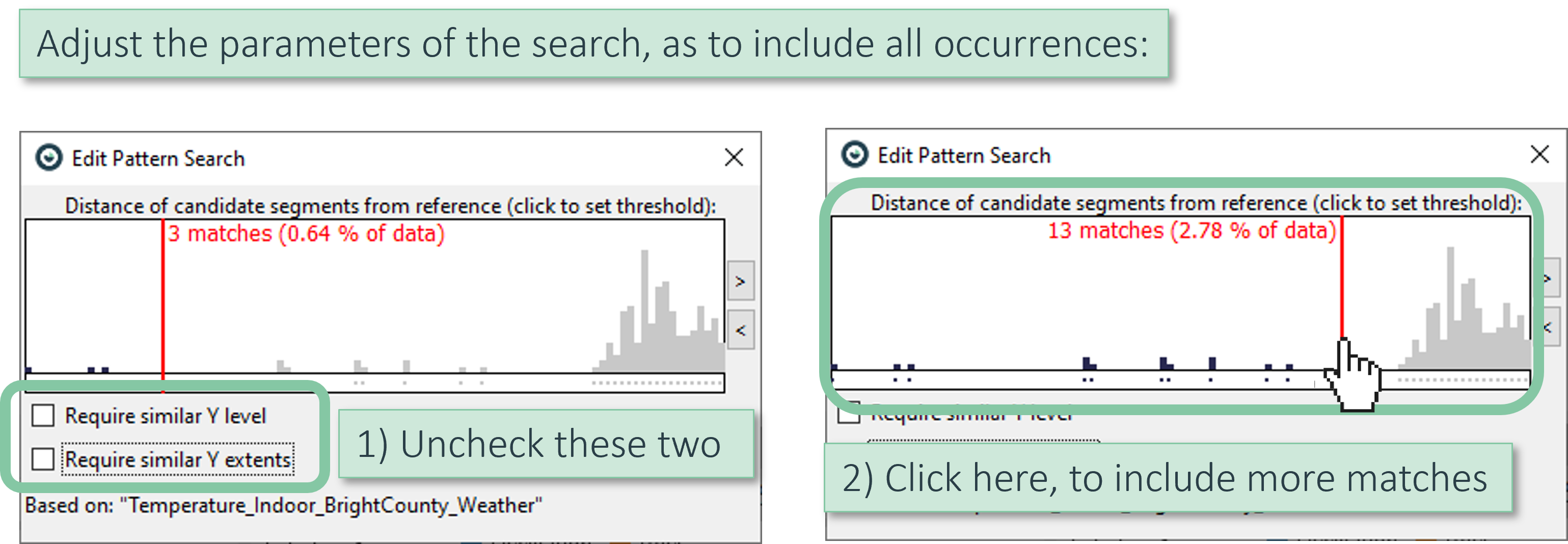Click the '3 matches (0.64 % of data)' label
Screen dimensions: 1568x544
tap(306, 234)
